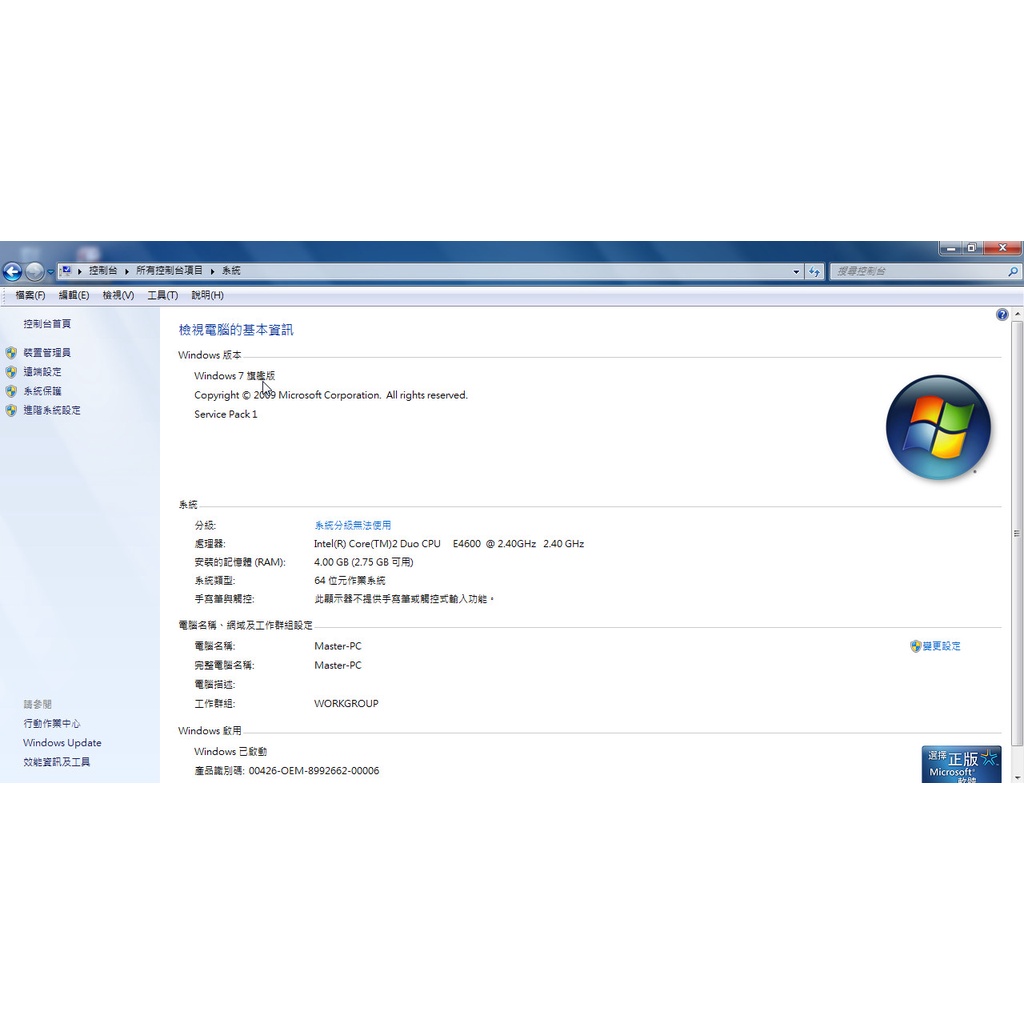
Task: Click the shield icon next to 進階系統設定
Action: 11,410
